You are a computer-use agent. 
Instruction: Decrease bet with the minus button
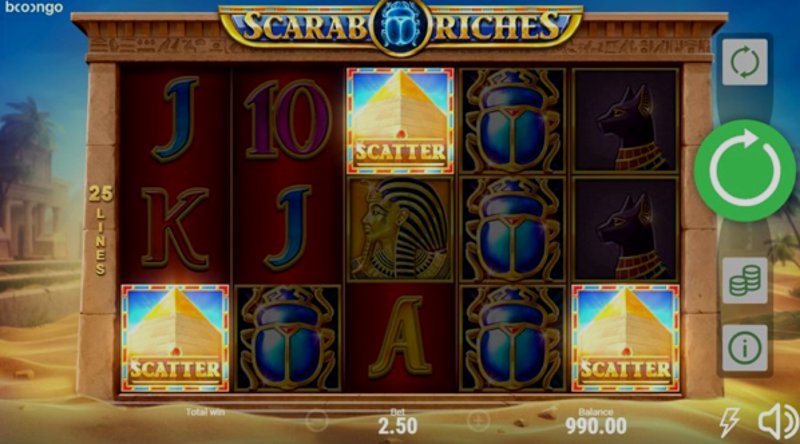pos(317,421)
